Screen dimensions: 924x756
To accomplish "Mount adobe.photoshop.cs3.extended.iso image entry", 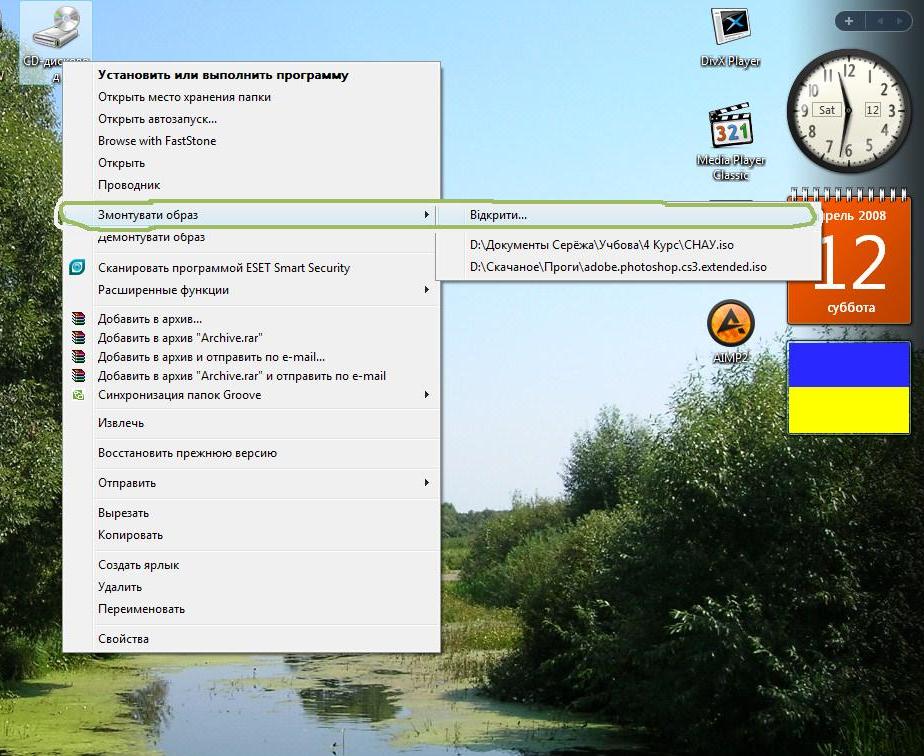I will click(618, 267).
